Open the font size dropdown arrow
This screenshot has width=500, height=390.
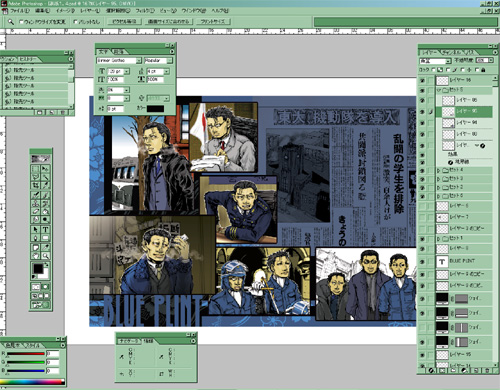click(x=127, y=72)
